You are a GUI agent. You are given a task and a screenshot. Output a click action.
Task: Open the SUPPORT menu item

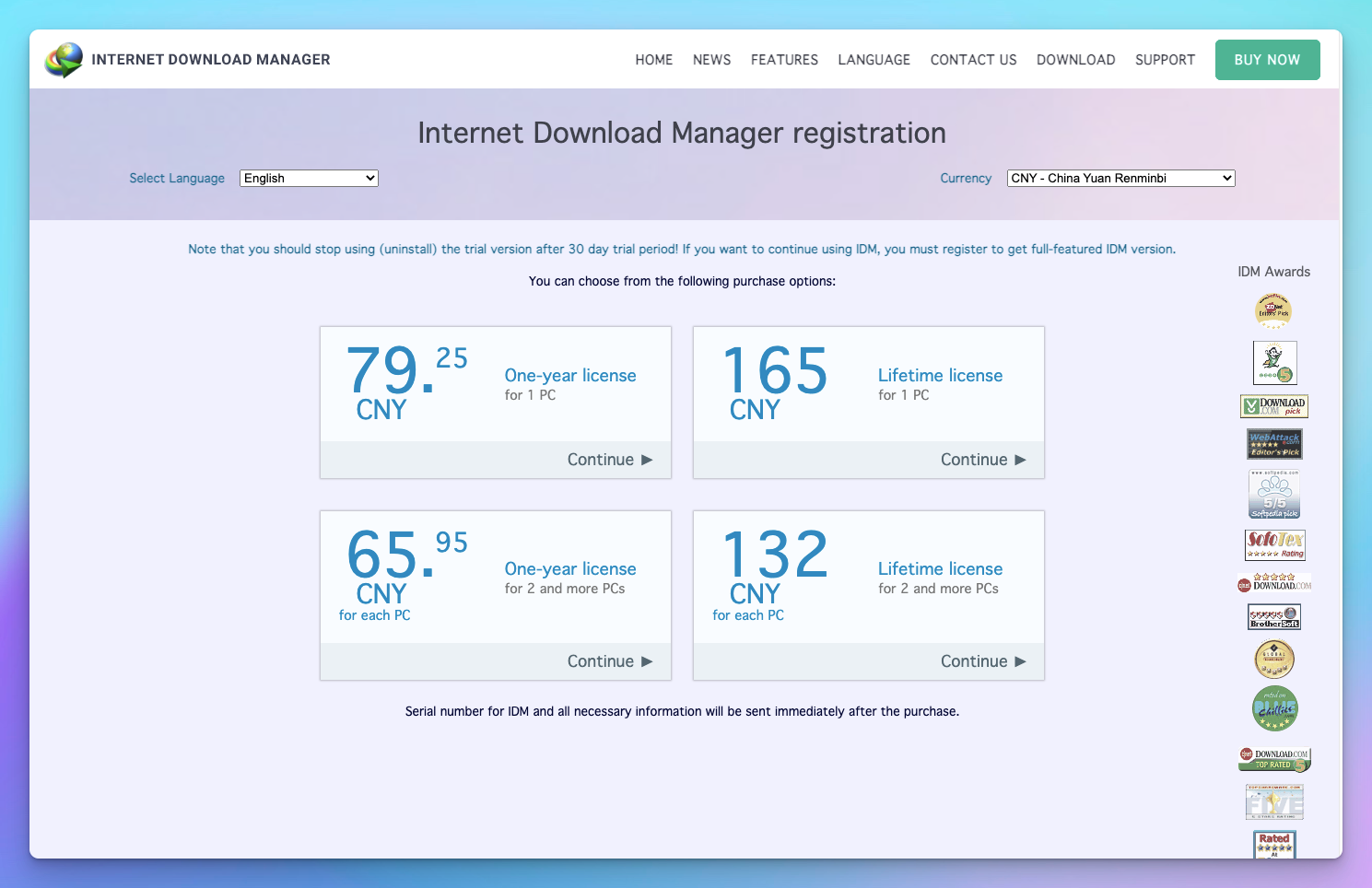tap(1165, 60)
